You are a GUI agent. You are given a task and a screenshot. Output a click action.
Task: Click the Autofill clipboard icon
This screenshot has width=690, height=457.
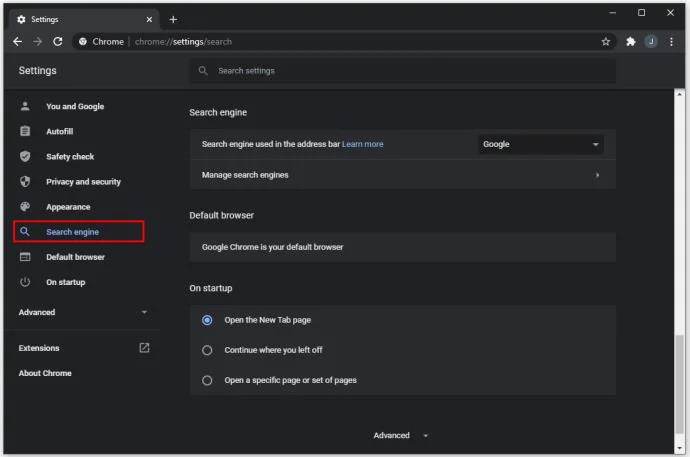coord(25,131)
